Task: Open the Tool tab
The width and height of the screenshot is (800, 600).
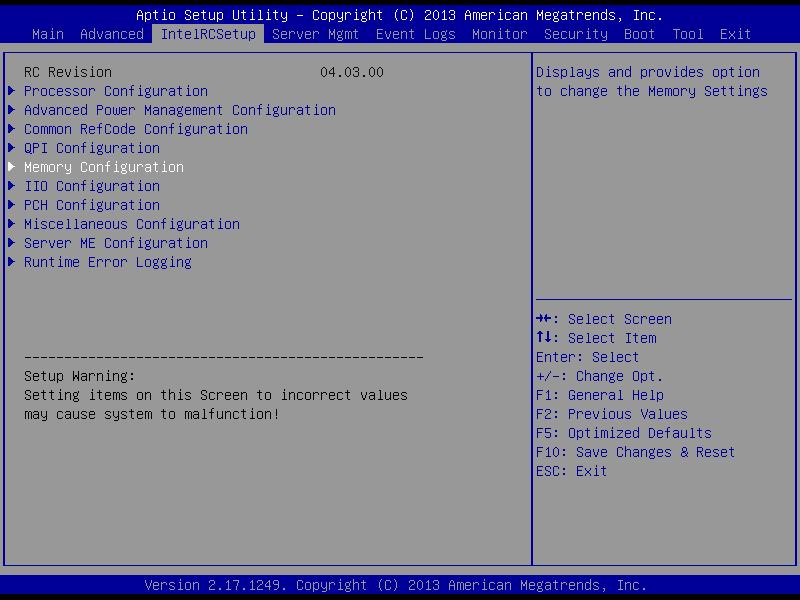Action: pos(688,34)
